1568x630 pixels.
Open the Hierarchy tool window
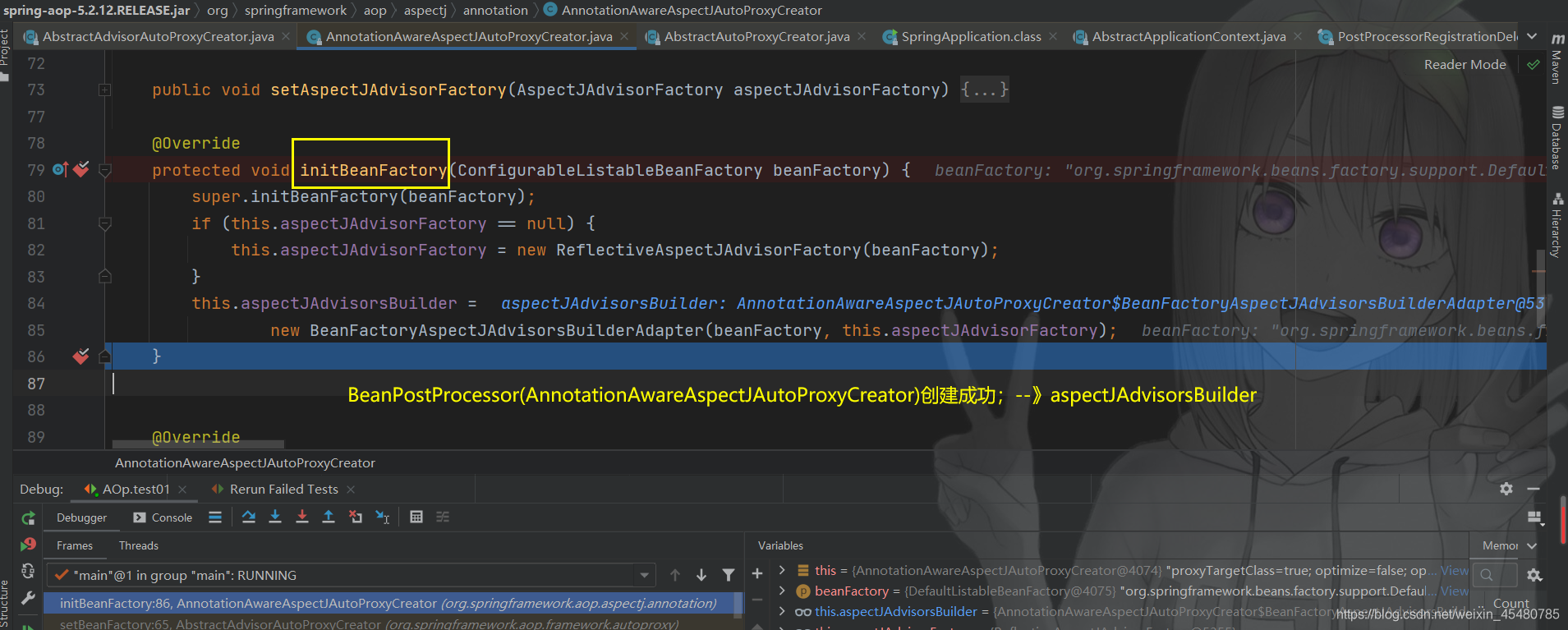click(x=1557, y=225)
